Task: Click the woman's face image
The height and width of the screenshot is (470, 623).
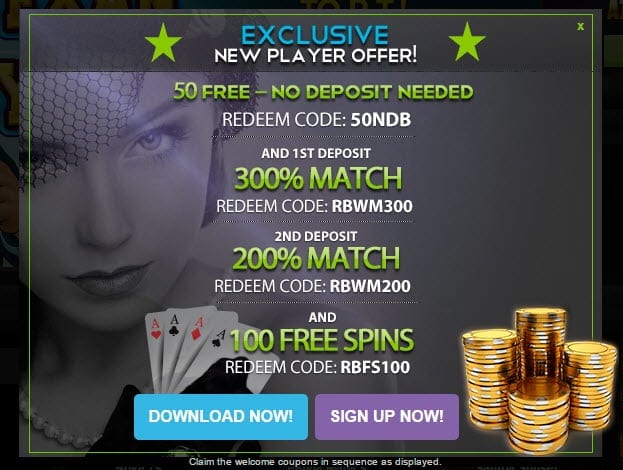Action: tap(119, 191)
